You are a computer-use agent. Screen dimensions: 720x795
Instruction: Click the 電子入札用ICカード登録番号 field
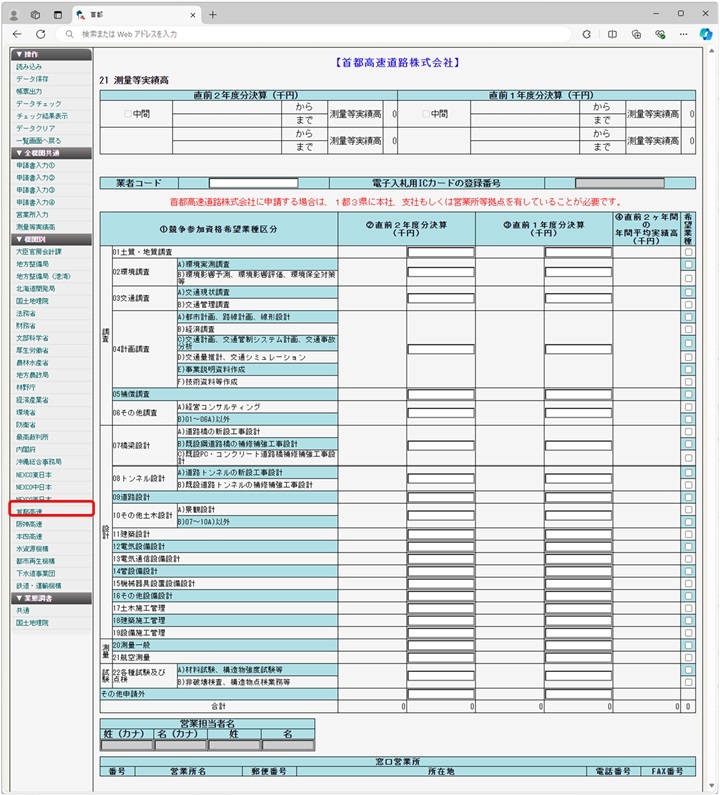point(620,183)
